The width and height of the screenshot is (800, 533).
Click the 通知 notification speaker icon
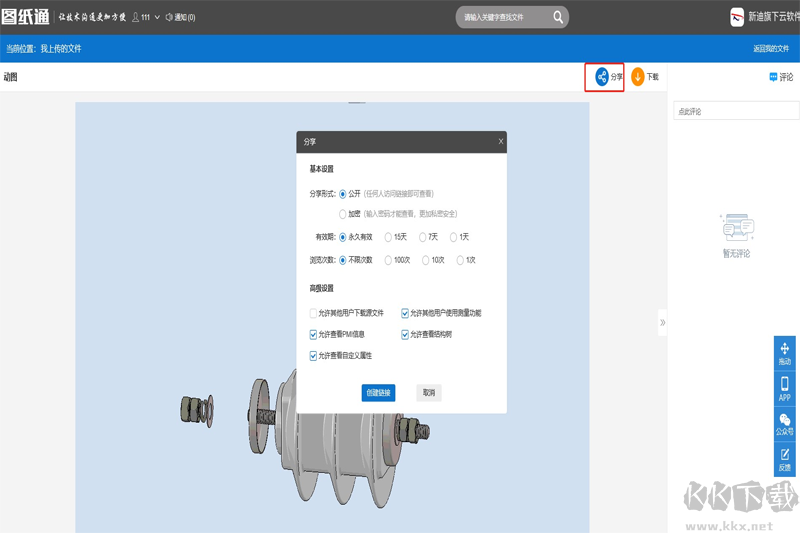(168, 17)
